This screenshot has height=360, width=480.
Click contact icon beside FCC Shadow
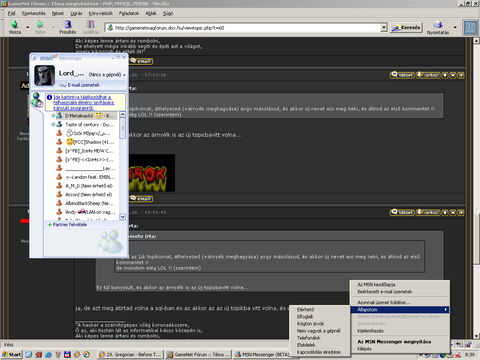[x=59, y=142]
